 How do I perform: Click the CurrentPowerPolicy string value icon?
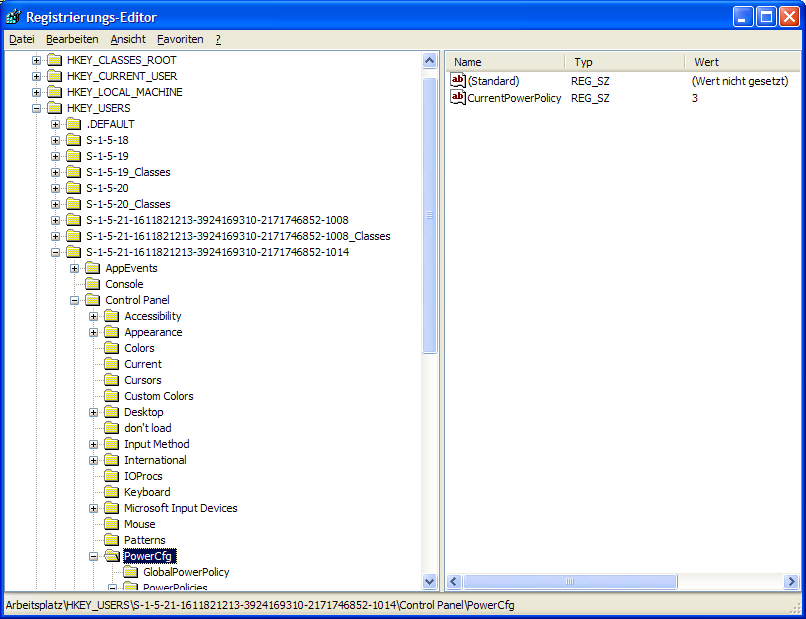(457, 97)
